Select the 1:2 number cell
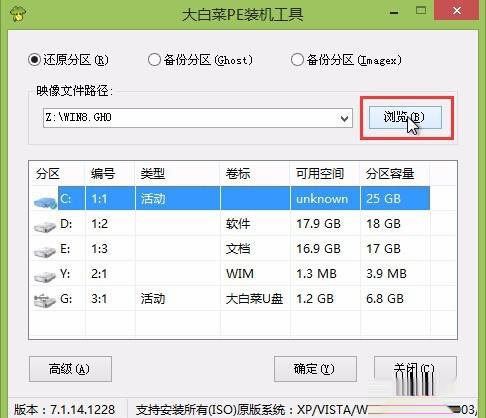This screenshot has height=418, width=486. [x=110, y=224]
